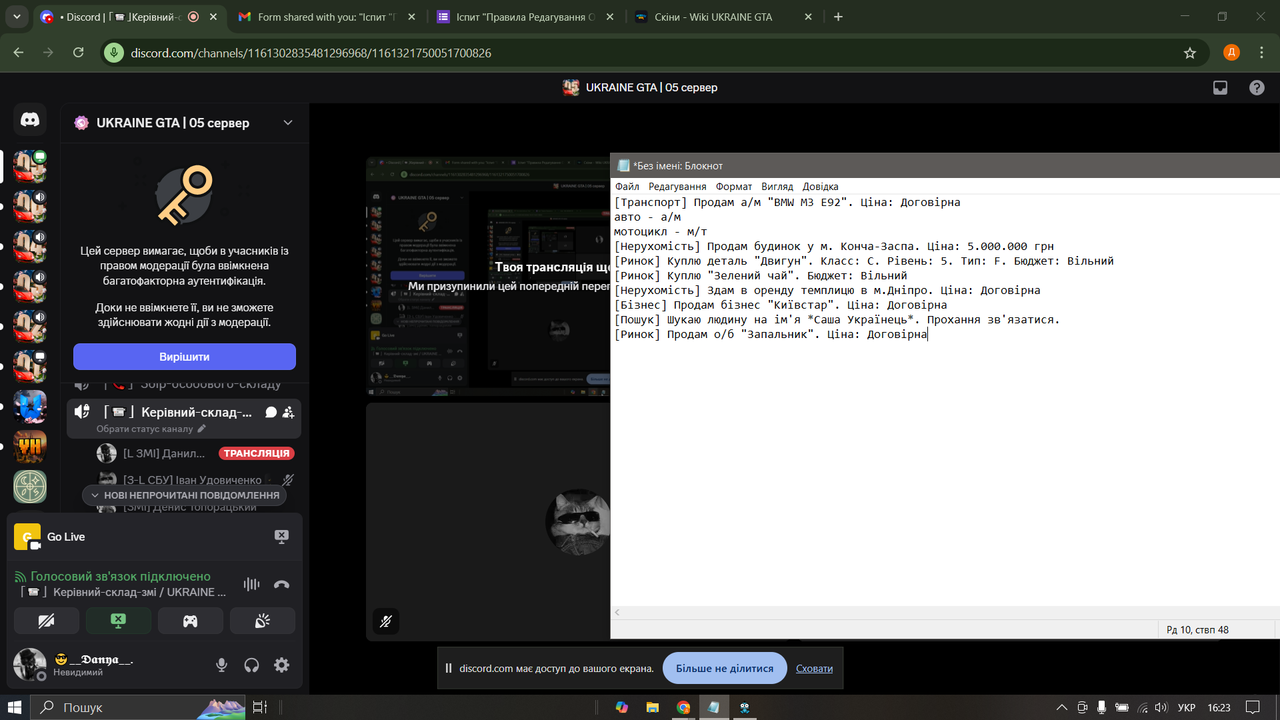Open Task View on the taskbar
1280x720 pixels.
pos(259,707)
